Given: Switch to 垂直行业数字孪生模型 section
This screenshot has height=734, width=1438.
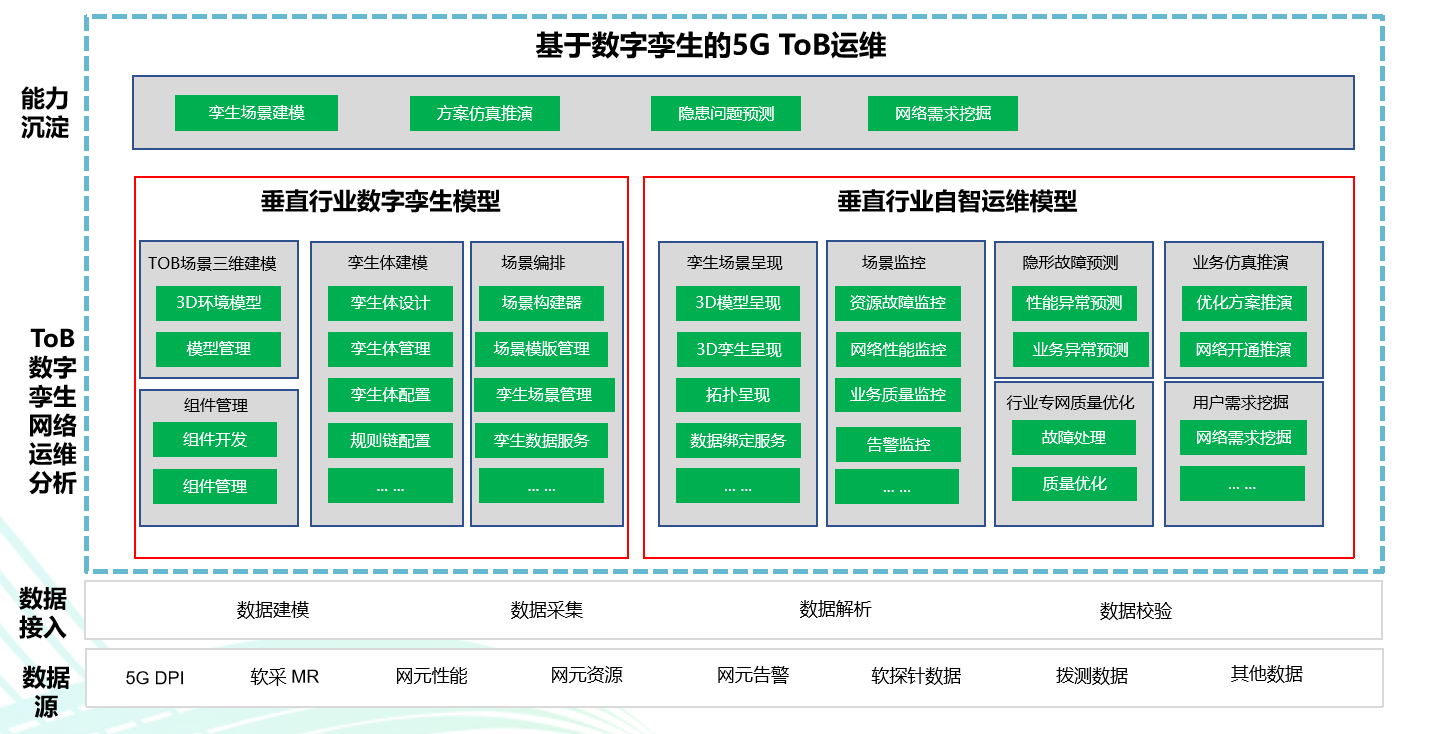Looking at the screenshot, I should coord(382,199).
